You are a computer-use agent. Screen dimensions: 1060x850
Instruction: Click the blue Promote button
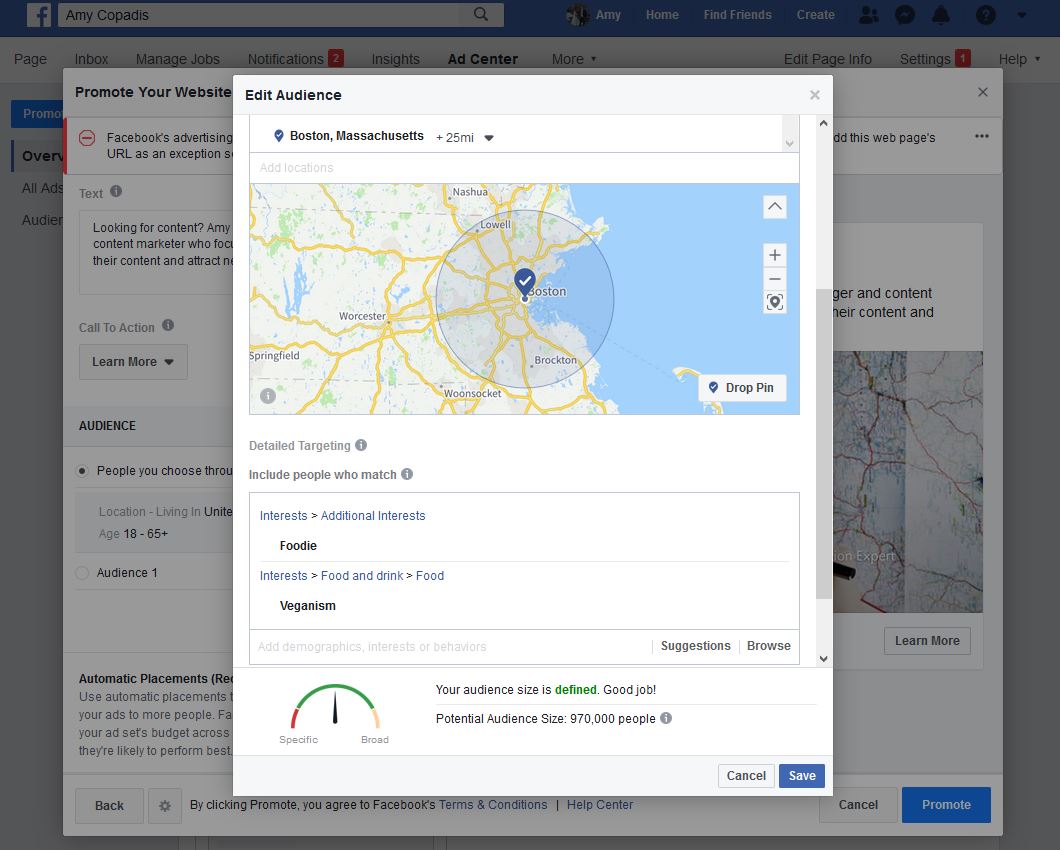coord(946,805)
